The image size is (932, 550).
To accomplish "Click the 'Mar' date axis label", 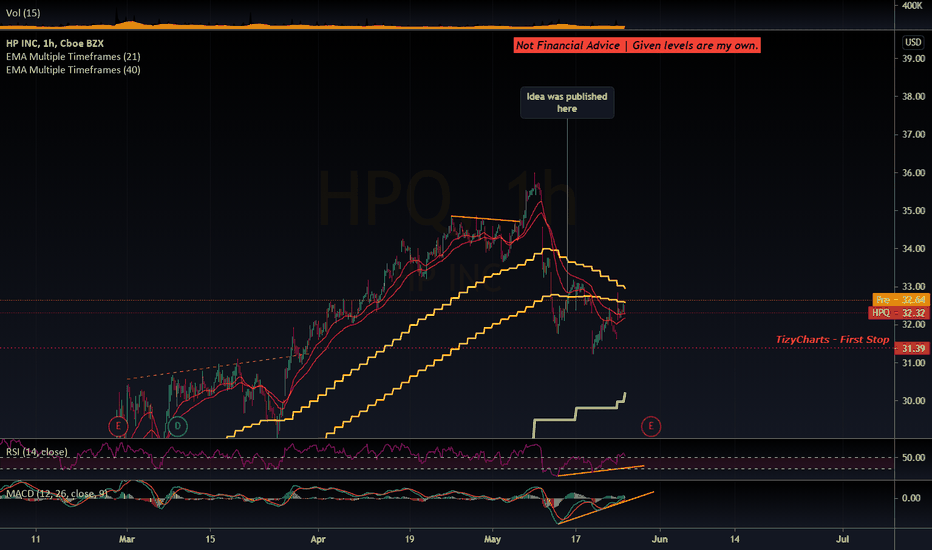I will 127,539.
